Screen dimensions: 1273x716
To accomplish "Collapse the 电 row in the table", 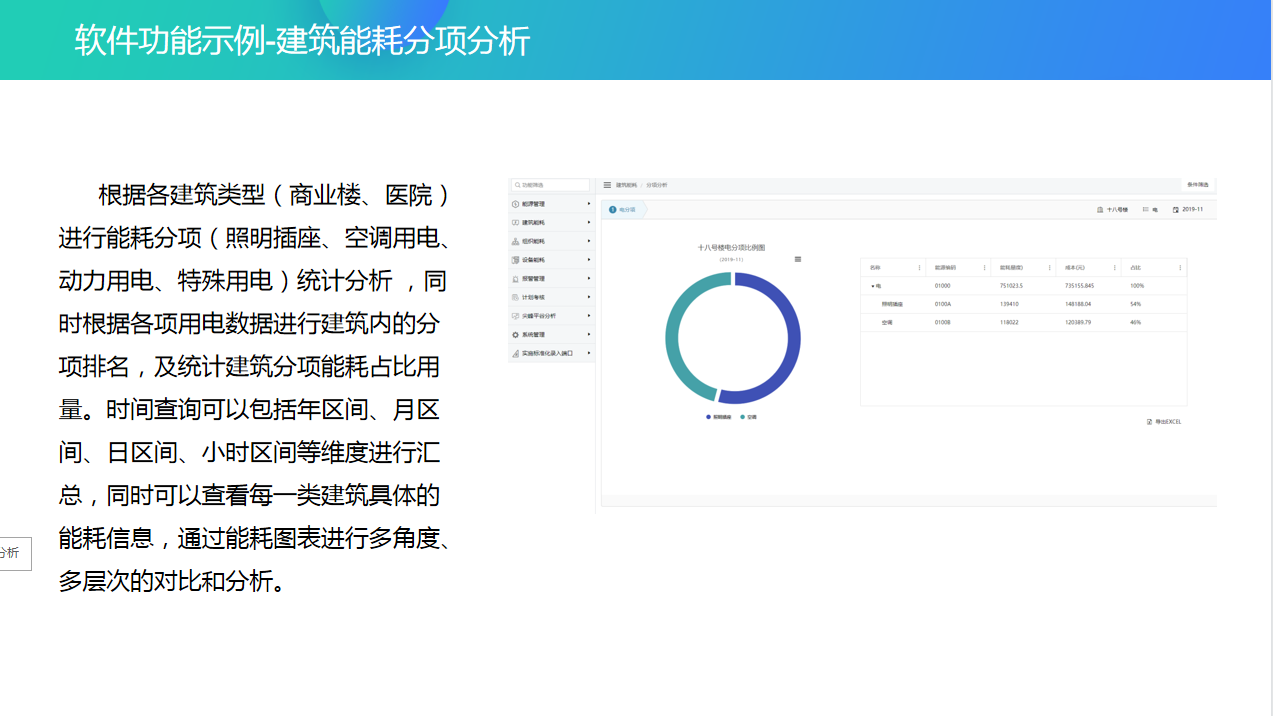I will 873,286.
